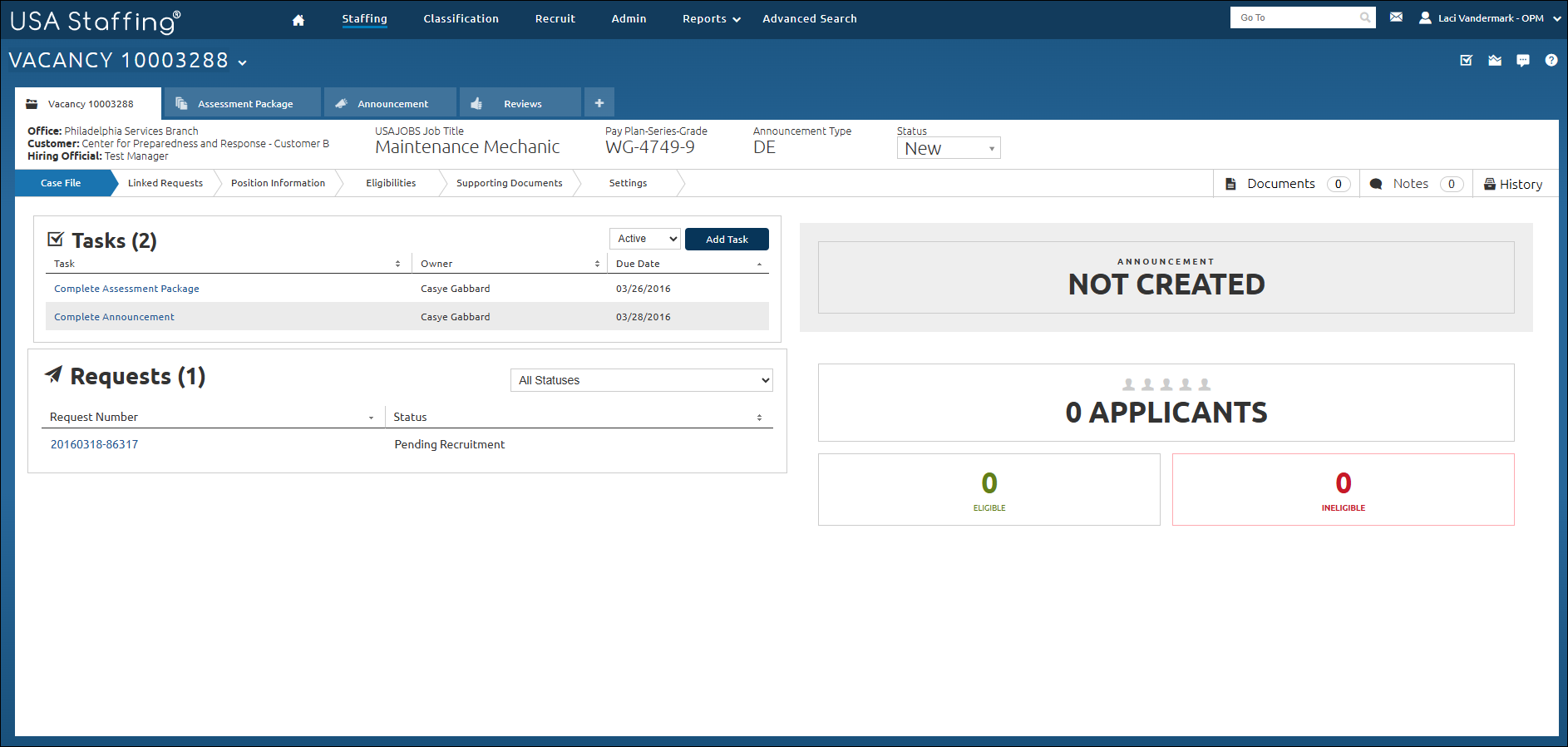Expand the Status dropdown showing New
This screenshot has height=747, width=1568.
(x=948, y=148)
